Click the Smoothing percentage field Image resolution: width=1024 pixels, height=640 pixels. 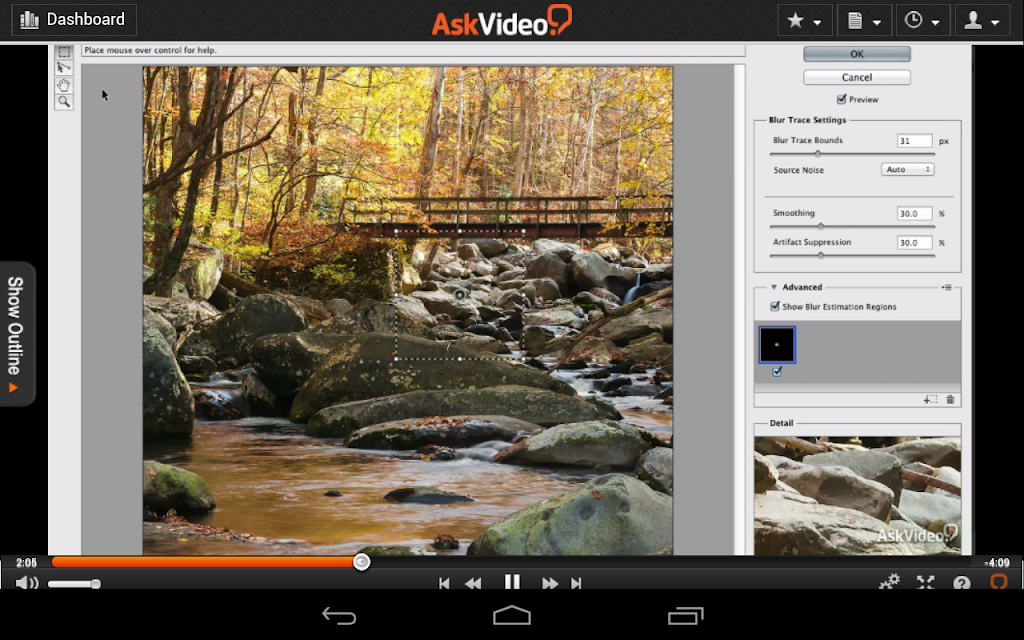click(914, 214)
